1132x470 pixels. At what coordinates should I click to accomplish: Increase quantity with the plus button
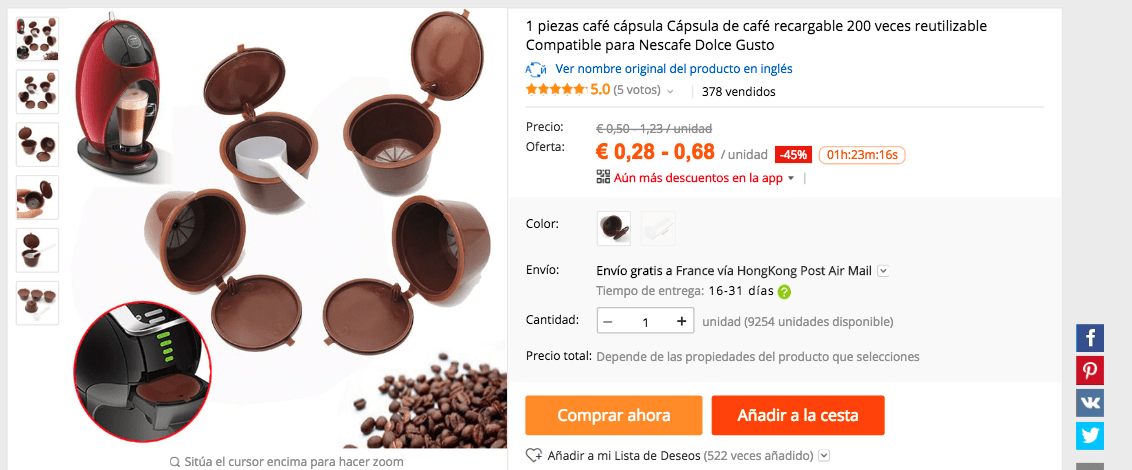681,321
